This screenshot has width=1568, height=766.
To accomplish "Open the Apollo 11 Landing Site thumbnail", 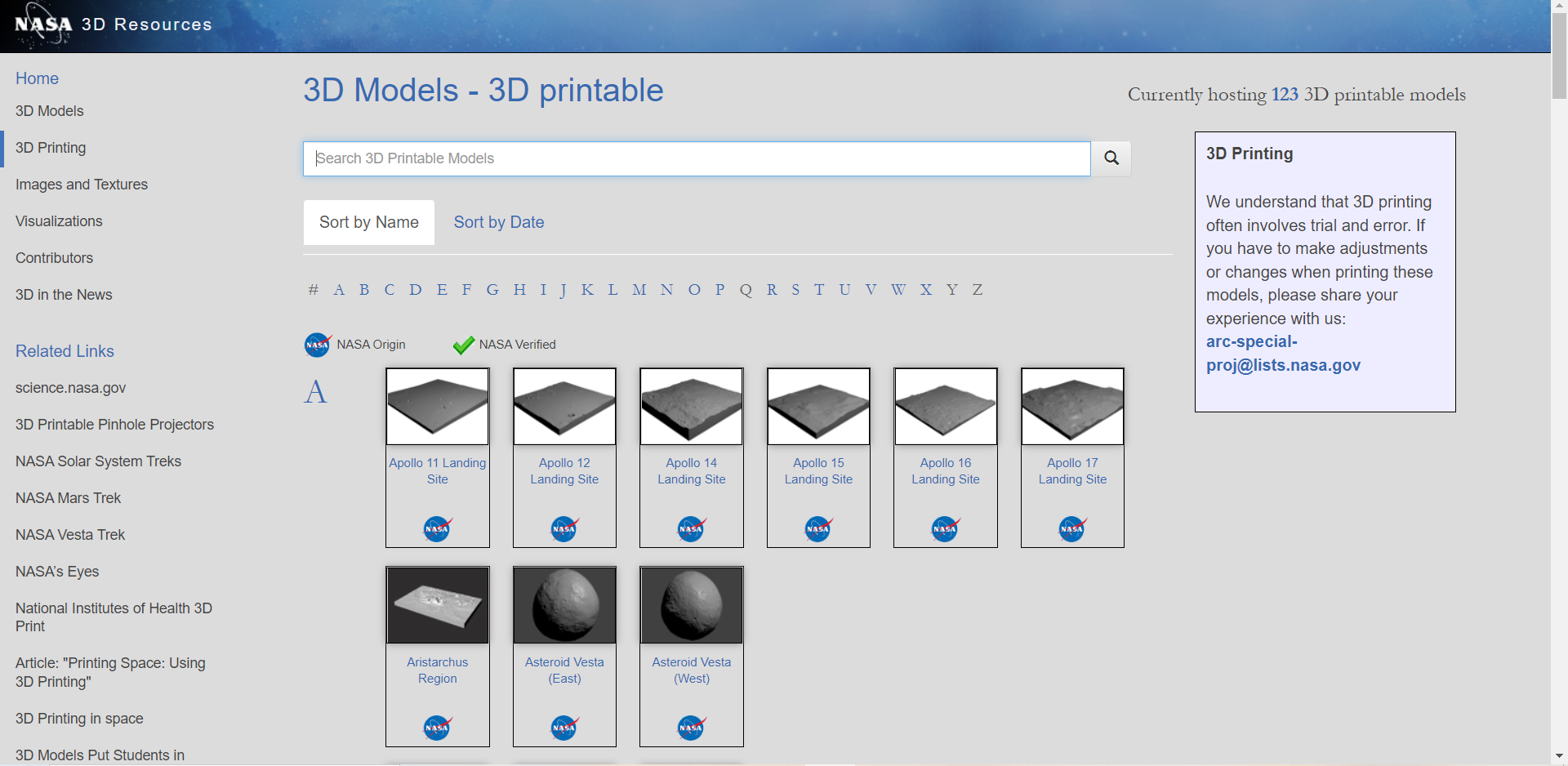I will point(438,406).
